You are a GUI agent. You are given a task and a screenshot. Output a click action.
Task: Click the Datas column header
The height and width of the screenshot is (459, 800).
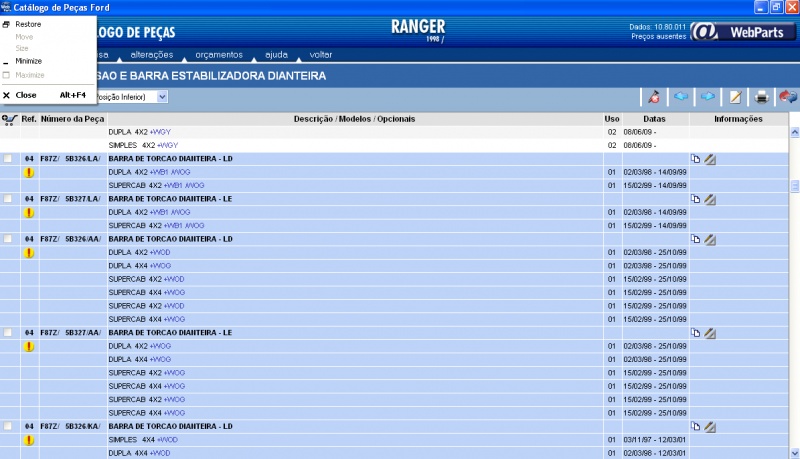click(x=654, y=119)
